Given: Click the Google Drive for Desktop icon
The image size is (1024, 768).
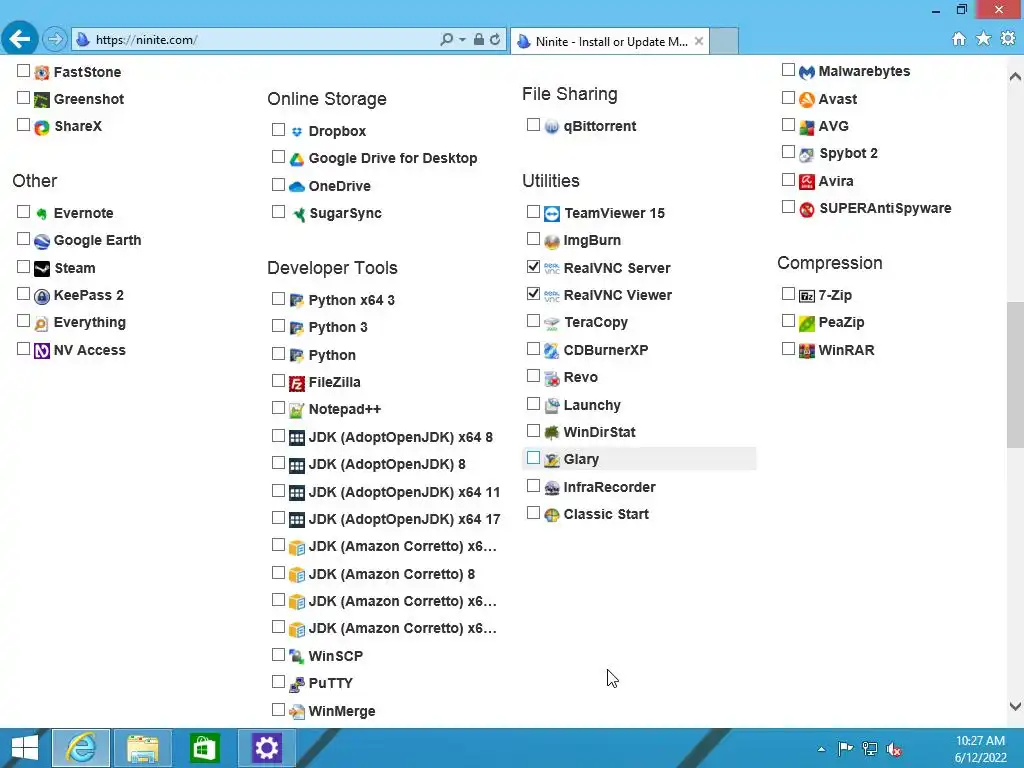Looking at the screenshot, I should click(296, 159).
